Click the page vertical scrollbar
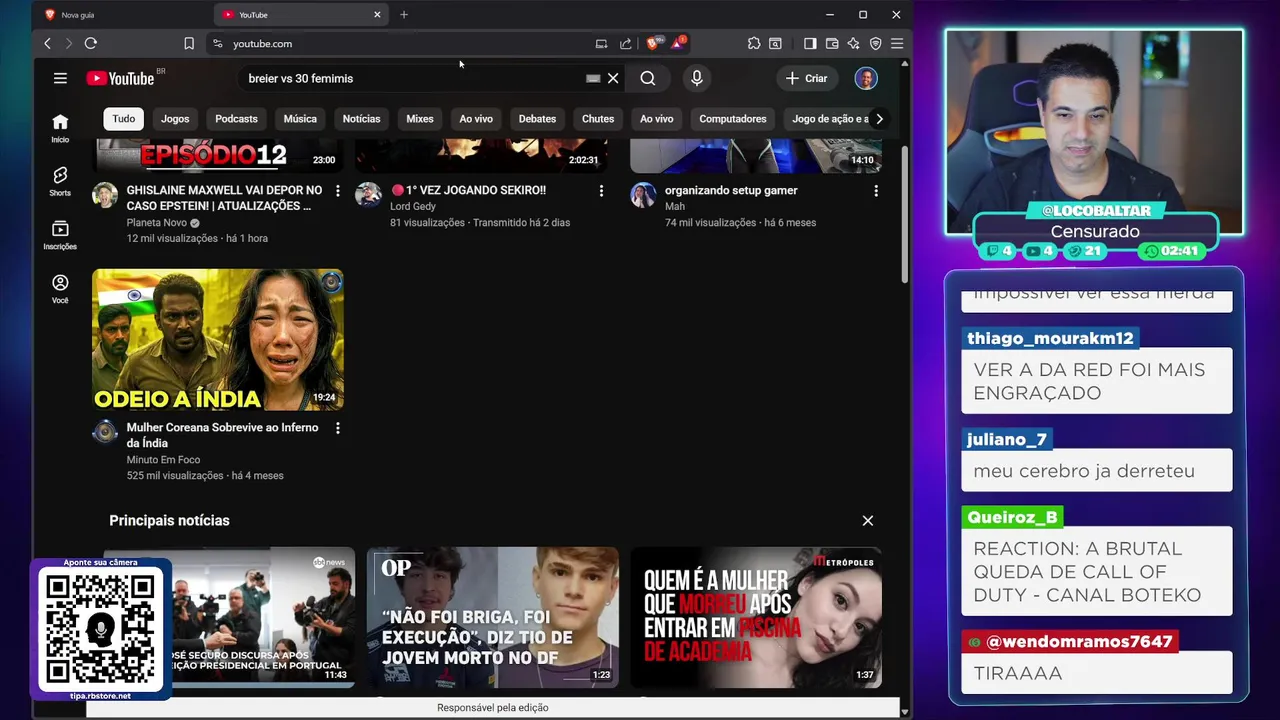Image resolution: width=1280 pixels, height=720 pixels. click(905, 215)
